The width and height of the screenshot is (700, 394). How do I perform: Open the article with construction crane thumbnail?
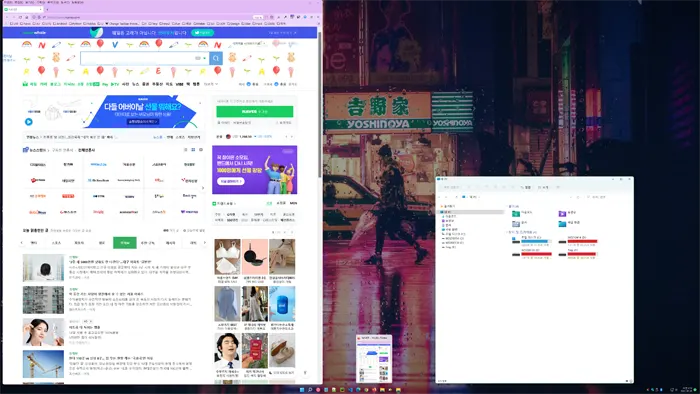pos(43,364)
